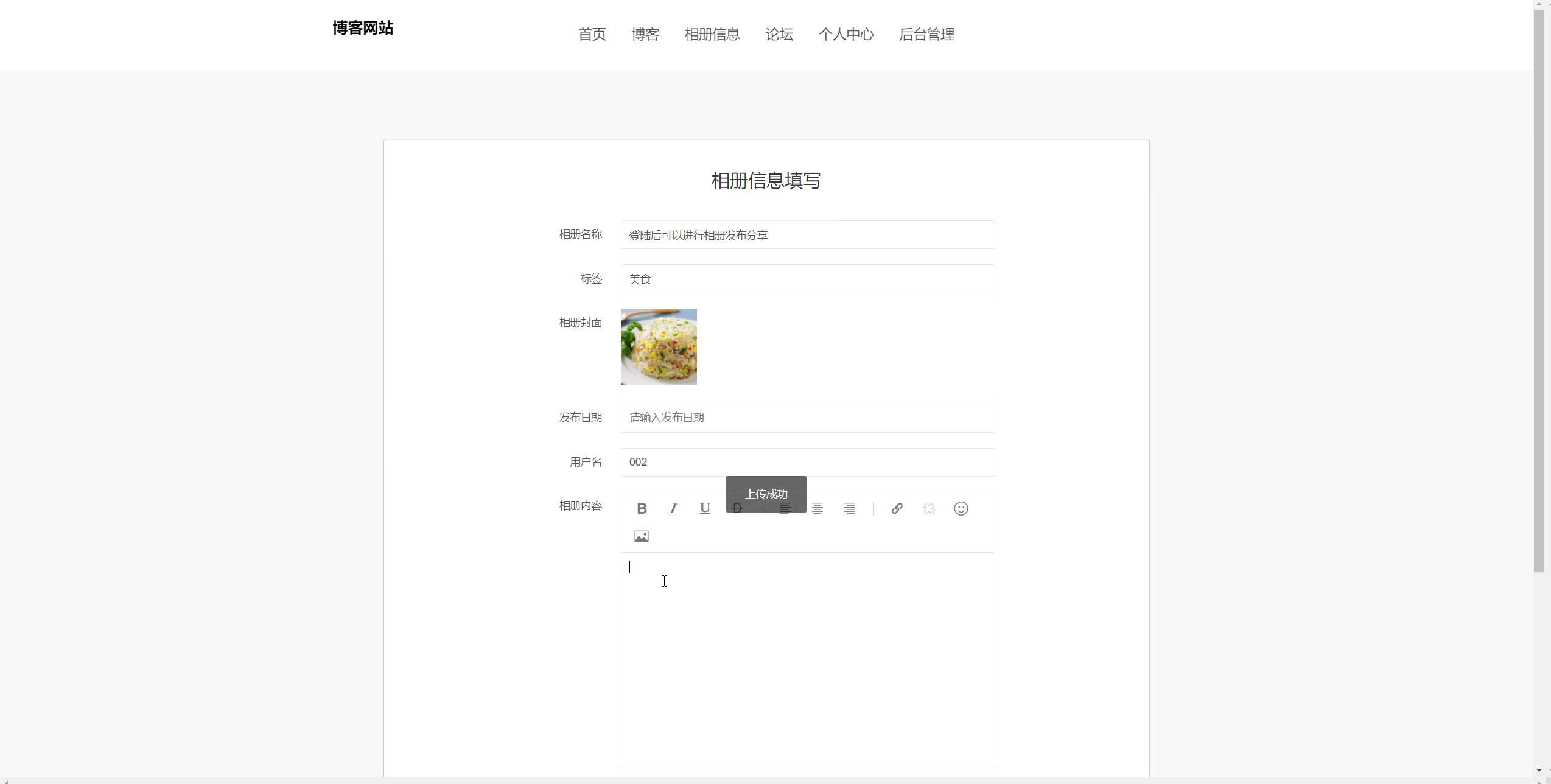The height and width of the screenshot is (784, 1551).
Task: Open 个人中心 from the top navigation
Action: point(846,35)
